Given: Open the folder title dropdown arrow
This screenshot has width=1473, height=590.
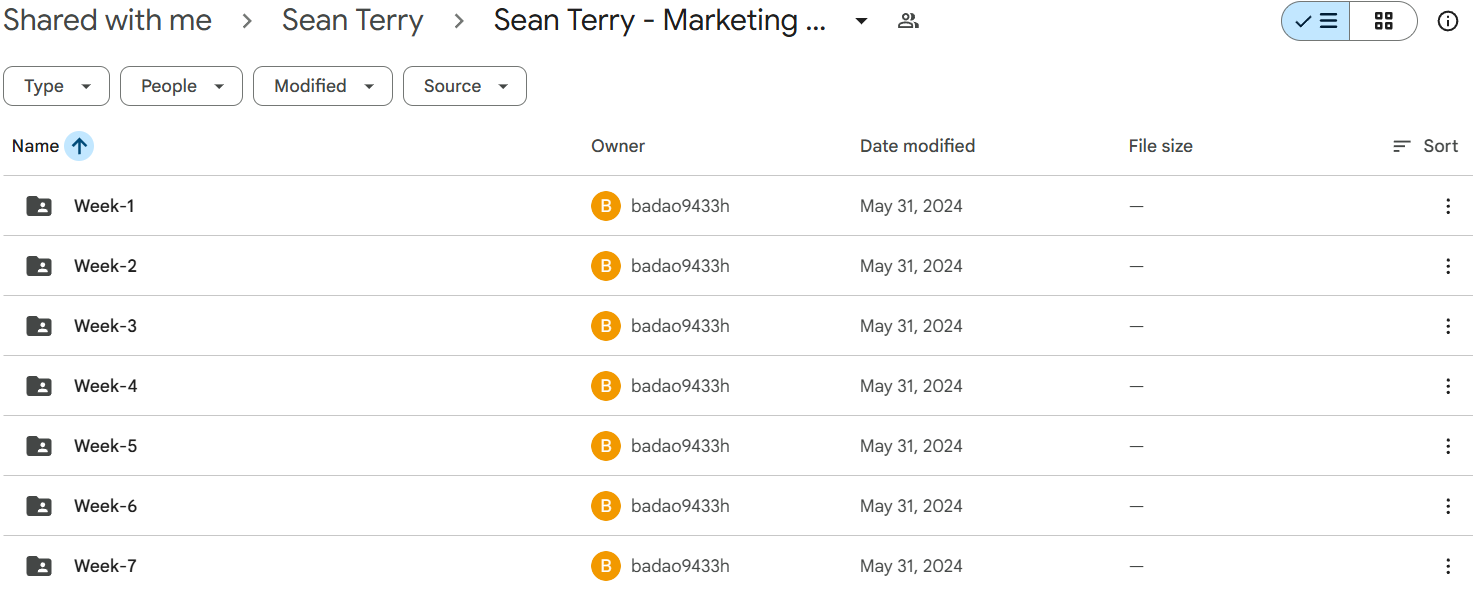Looking at the screenshot, I should click(860, 20).
